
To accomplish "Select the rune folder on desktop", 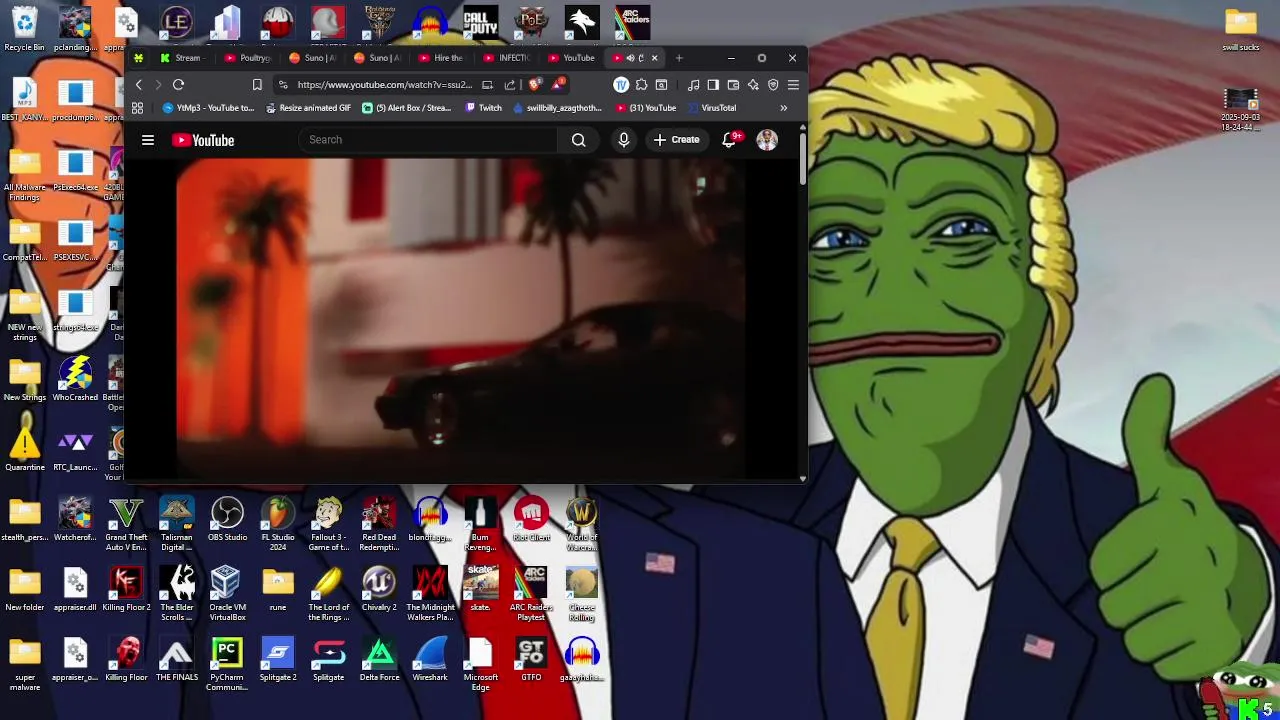I will pos(278,590).
